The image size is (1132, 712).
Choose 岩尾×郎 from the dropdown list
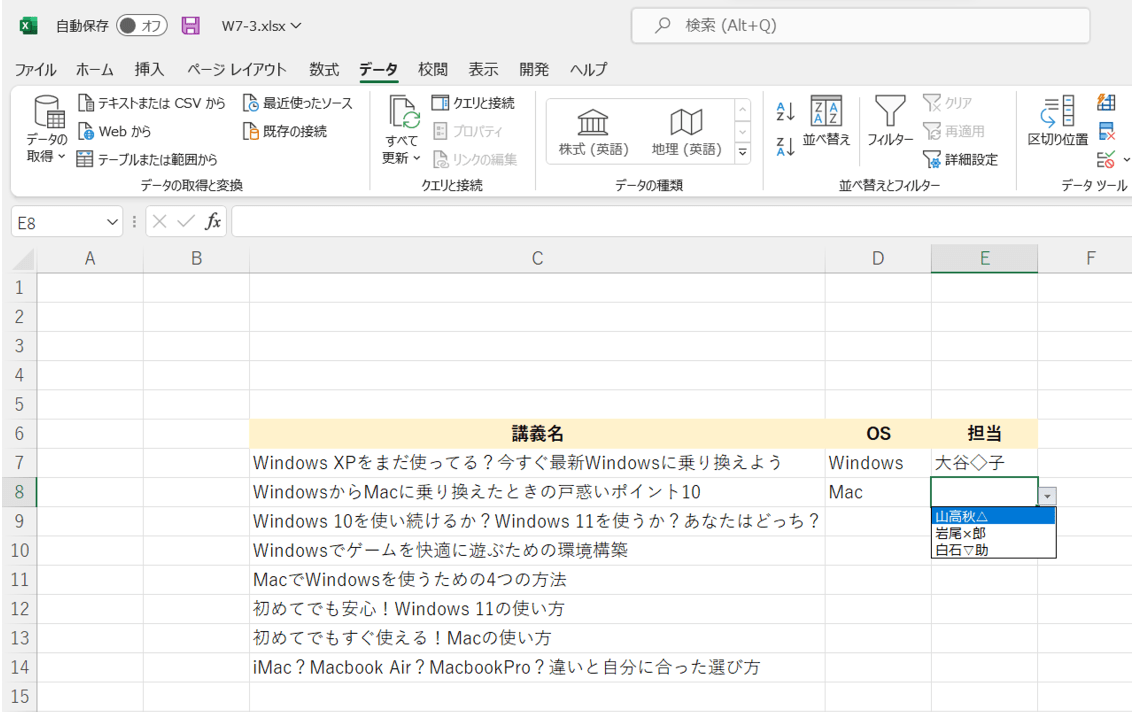993,533
